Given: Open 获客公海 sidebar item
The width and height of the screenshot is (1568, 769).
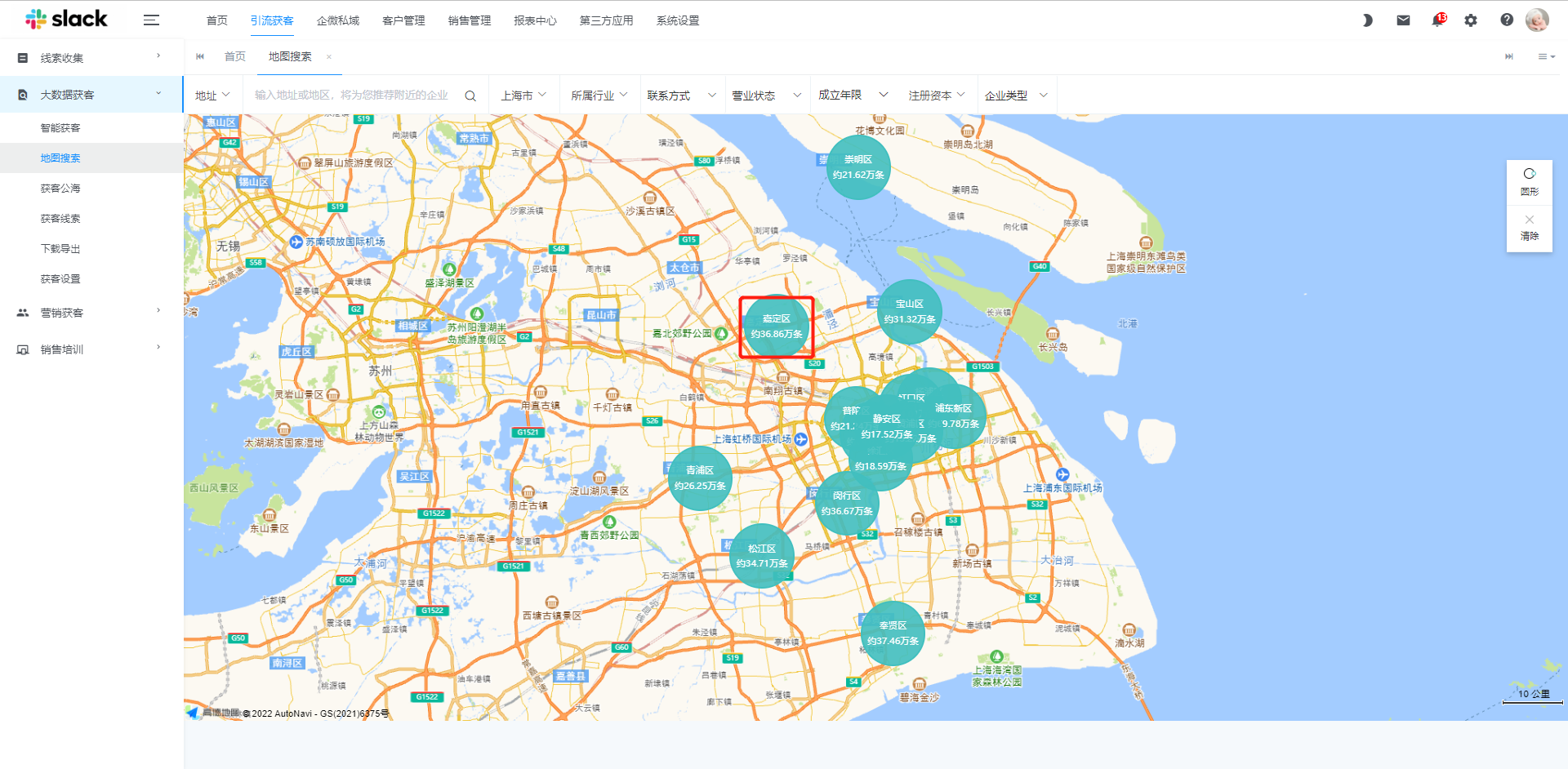Looking at the screenshot, I should [60, 189].
